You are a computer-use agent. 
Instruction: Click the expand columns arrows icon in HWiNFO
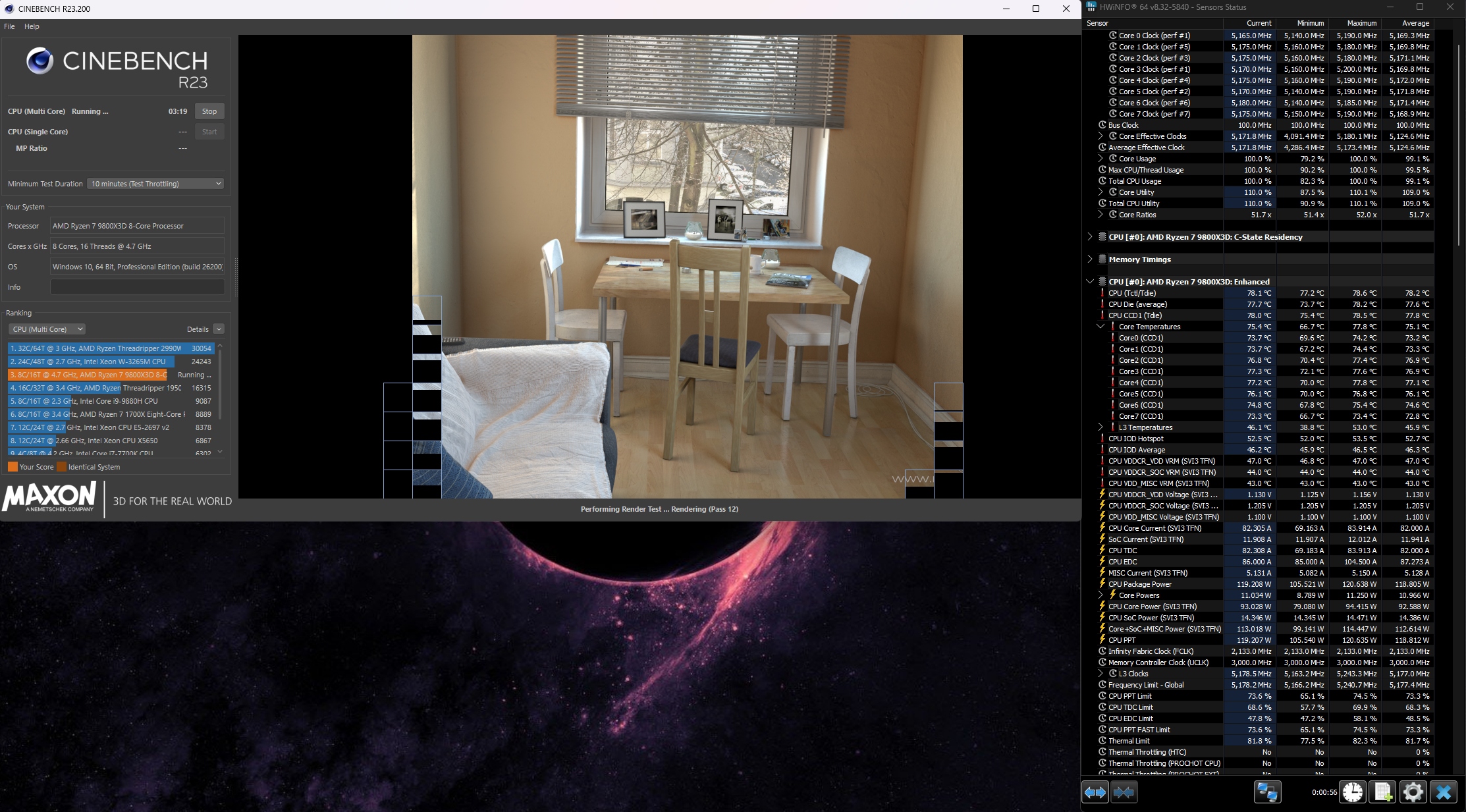coord(1095,792)
